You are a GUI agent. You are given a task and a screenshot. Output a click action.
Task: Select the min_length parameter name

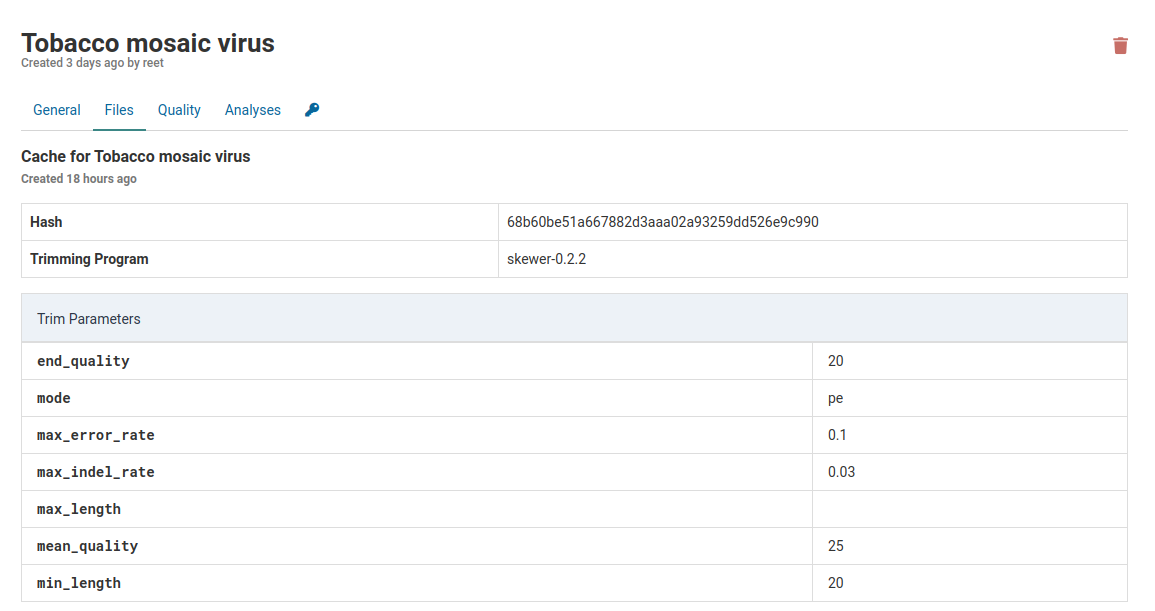79,583
